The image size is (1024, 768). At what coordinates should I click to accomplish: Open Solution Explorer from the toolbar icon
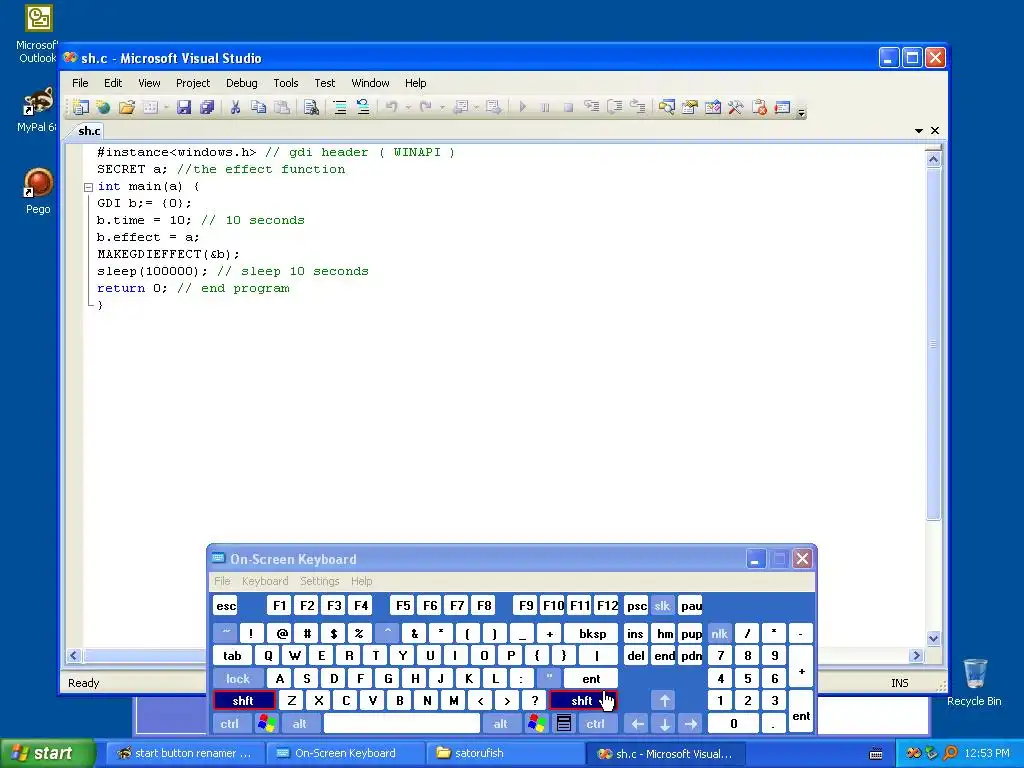[666, 107]
